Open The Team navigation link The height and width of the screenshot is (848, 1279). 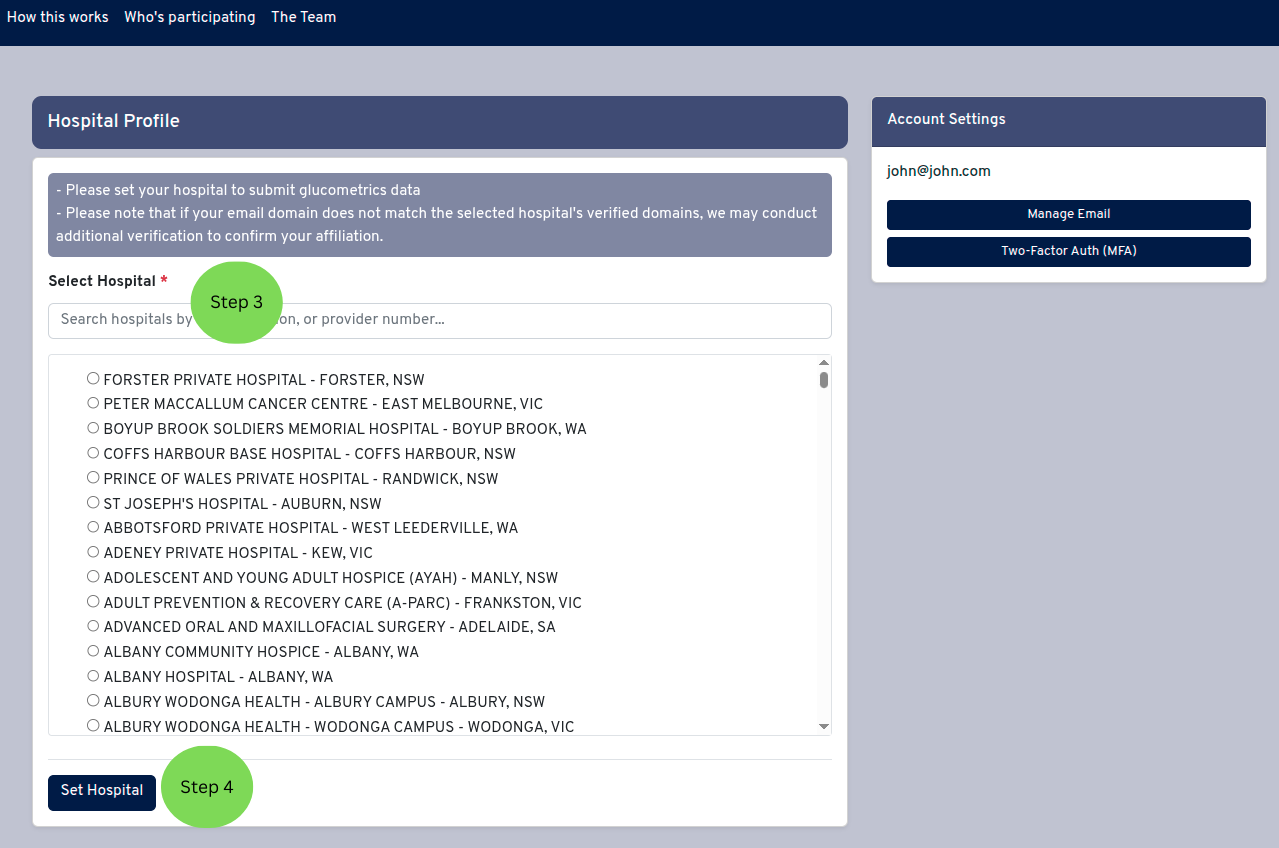[x=304, y=17]
